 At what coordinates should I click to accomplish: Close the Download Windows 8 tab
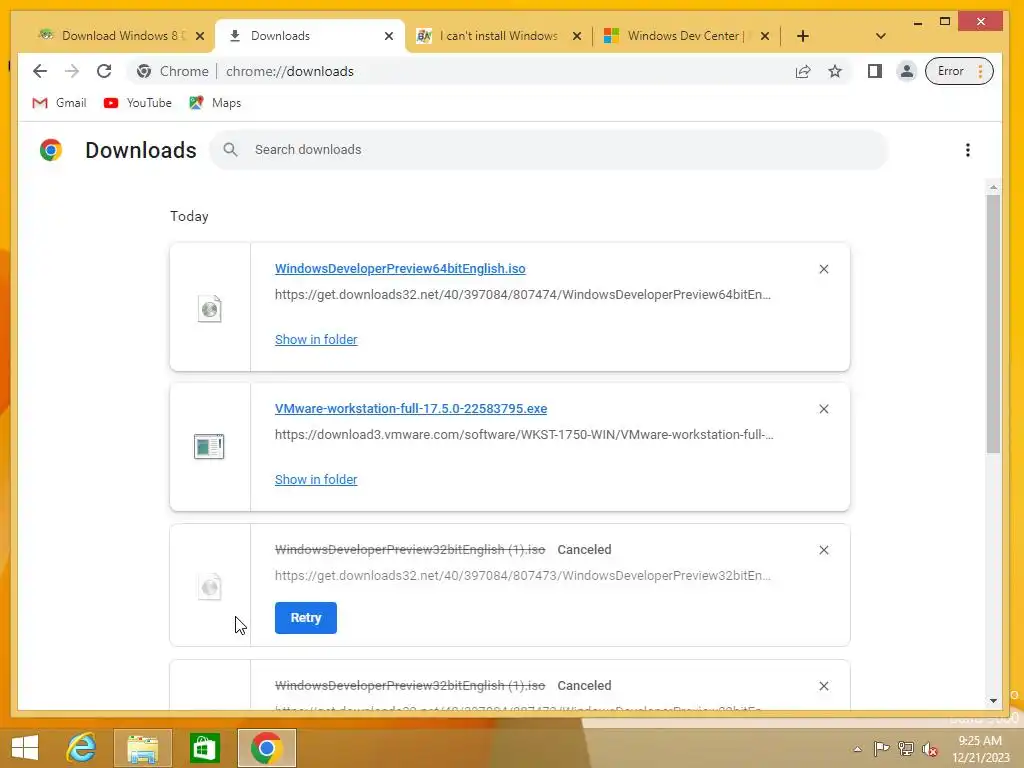click(200, 37)
